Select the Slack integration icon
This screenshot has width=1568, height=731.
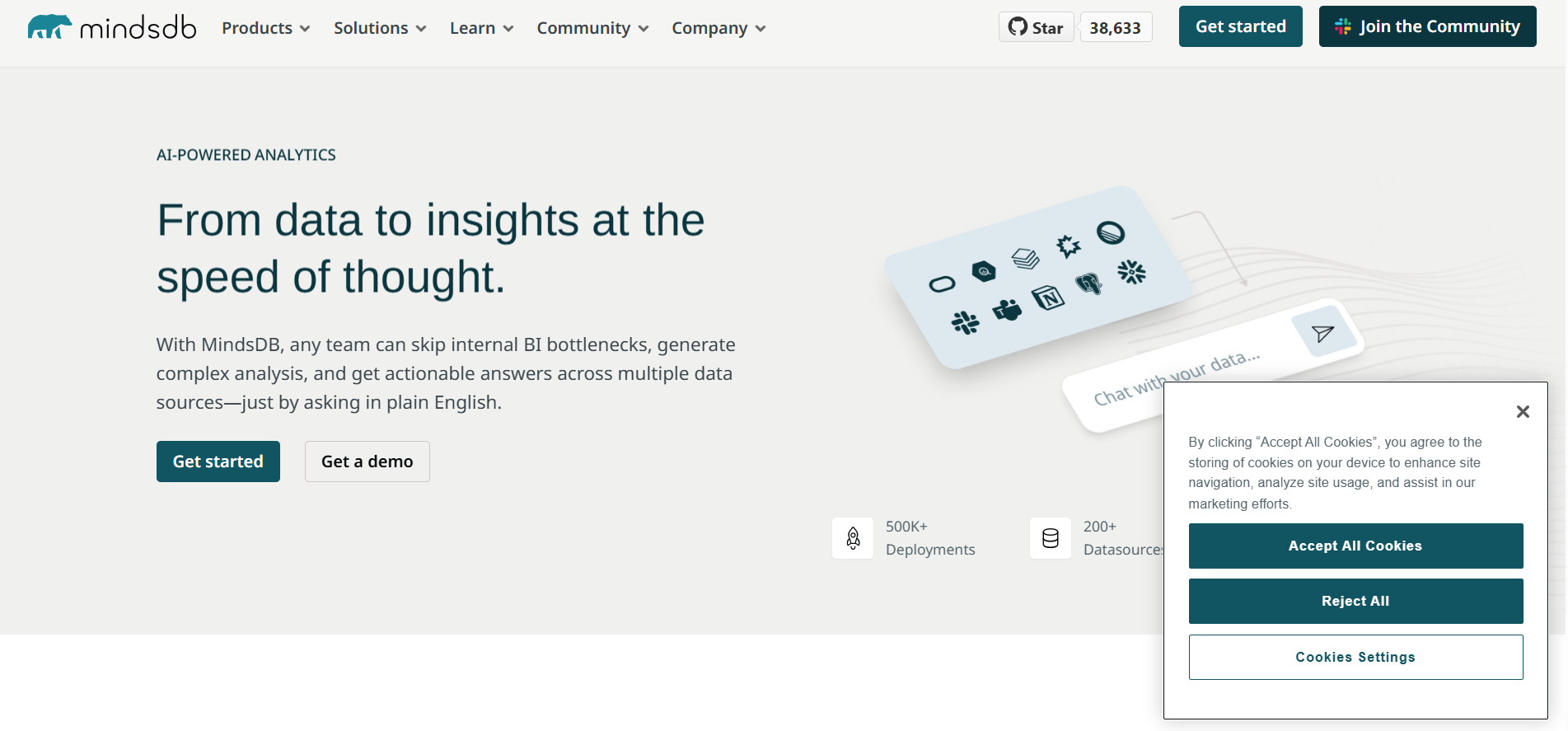[966, 322]
